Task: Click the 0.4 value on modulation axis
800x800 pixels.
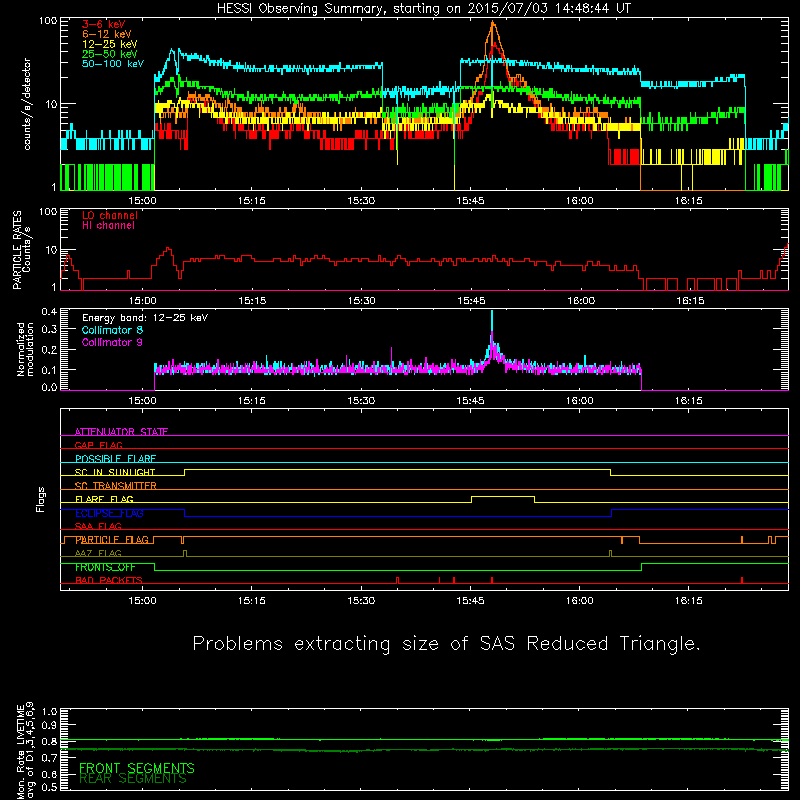Action: 49,312
